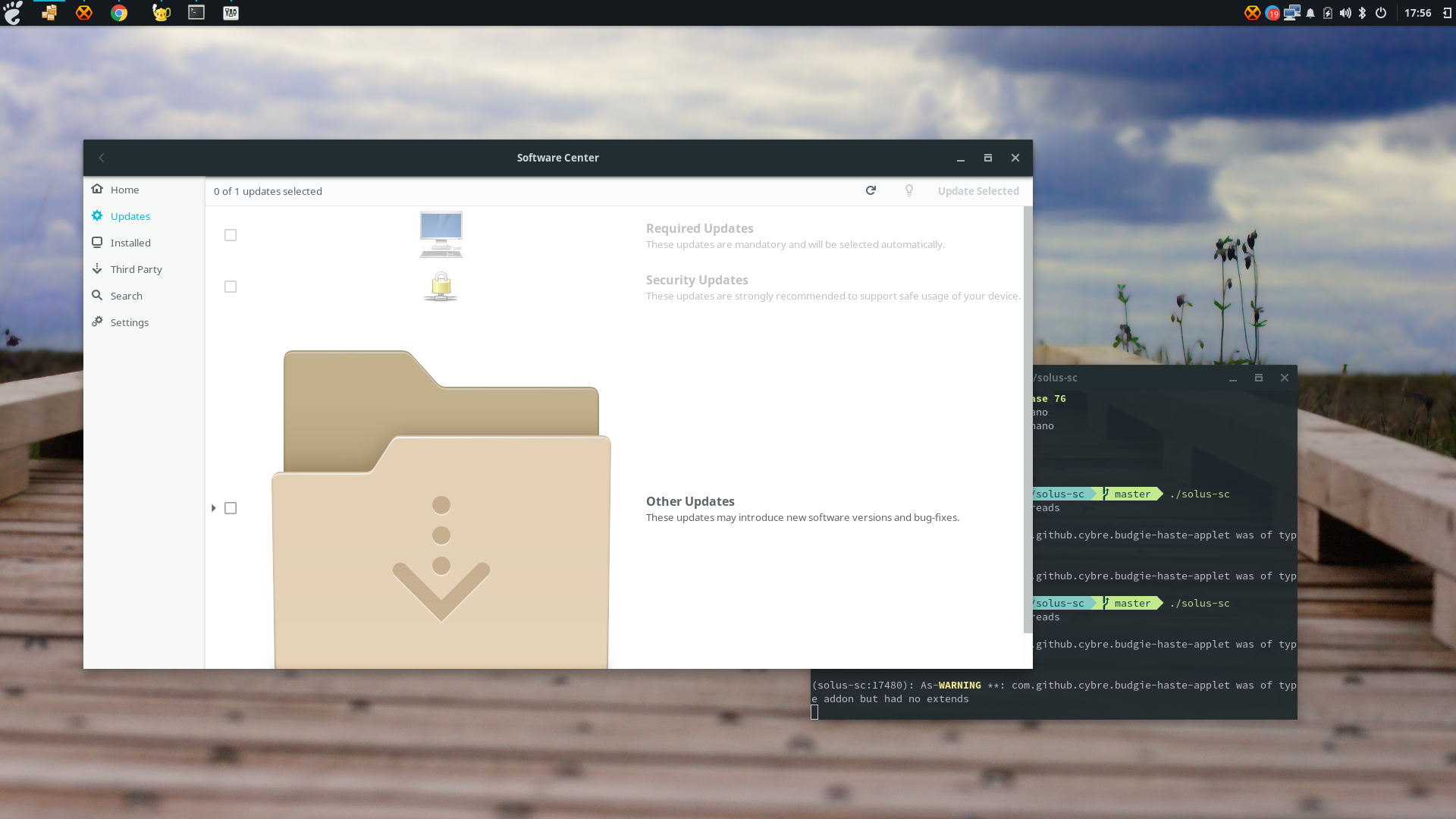
Task: Open the orange hexagon X app launcher
Action: 84,13
